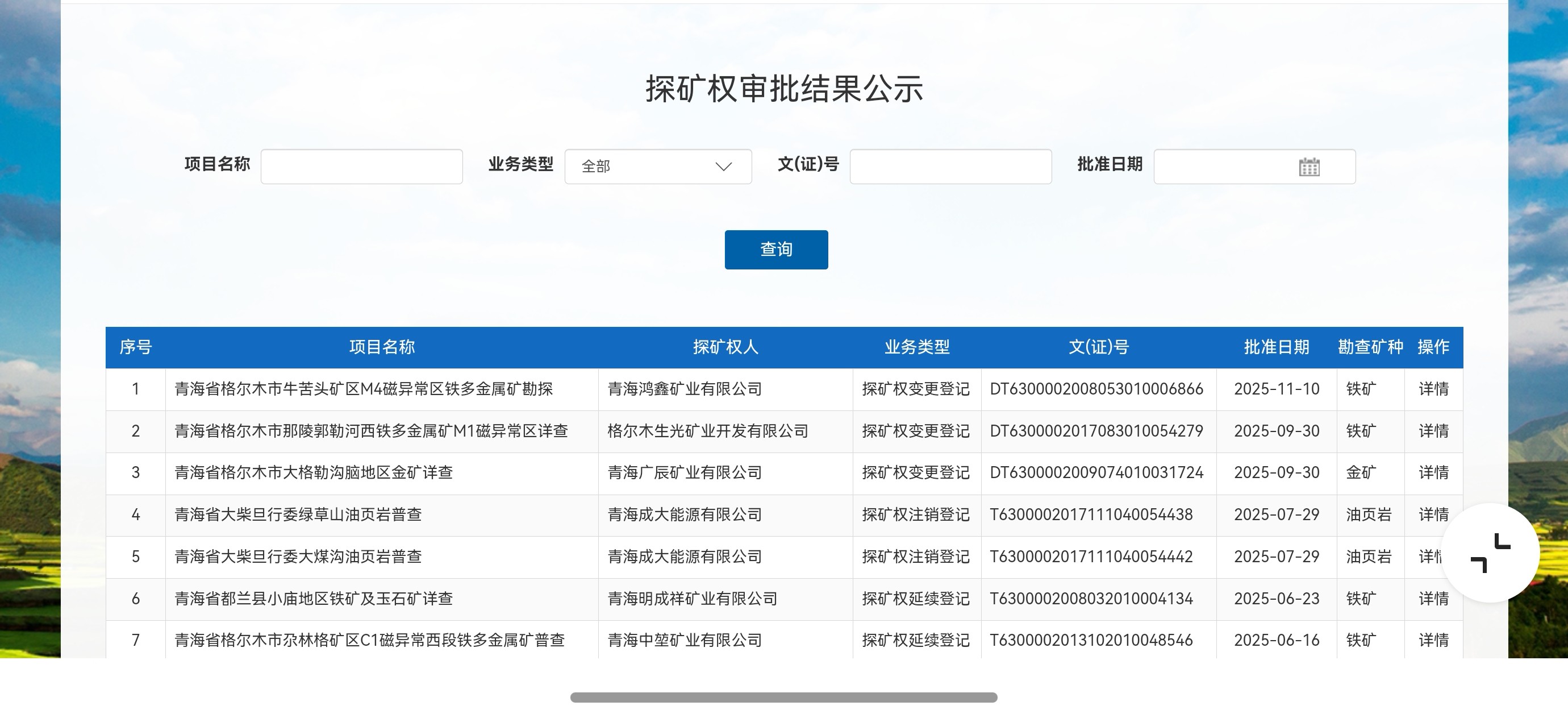Click the calendar icon in 批准日期 field
The width and height of the screenshot is (1568, 714).
(x=1309, y=167)
